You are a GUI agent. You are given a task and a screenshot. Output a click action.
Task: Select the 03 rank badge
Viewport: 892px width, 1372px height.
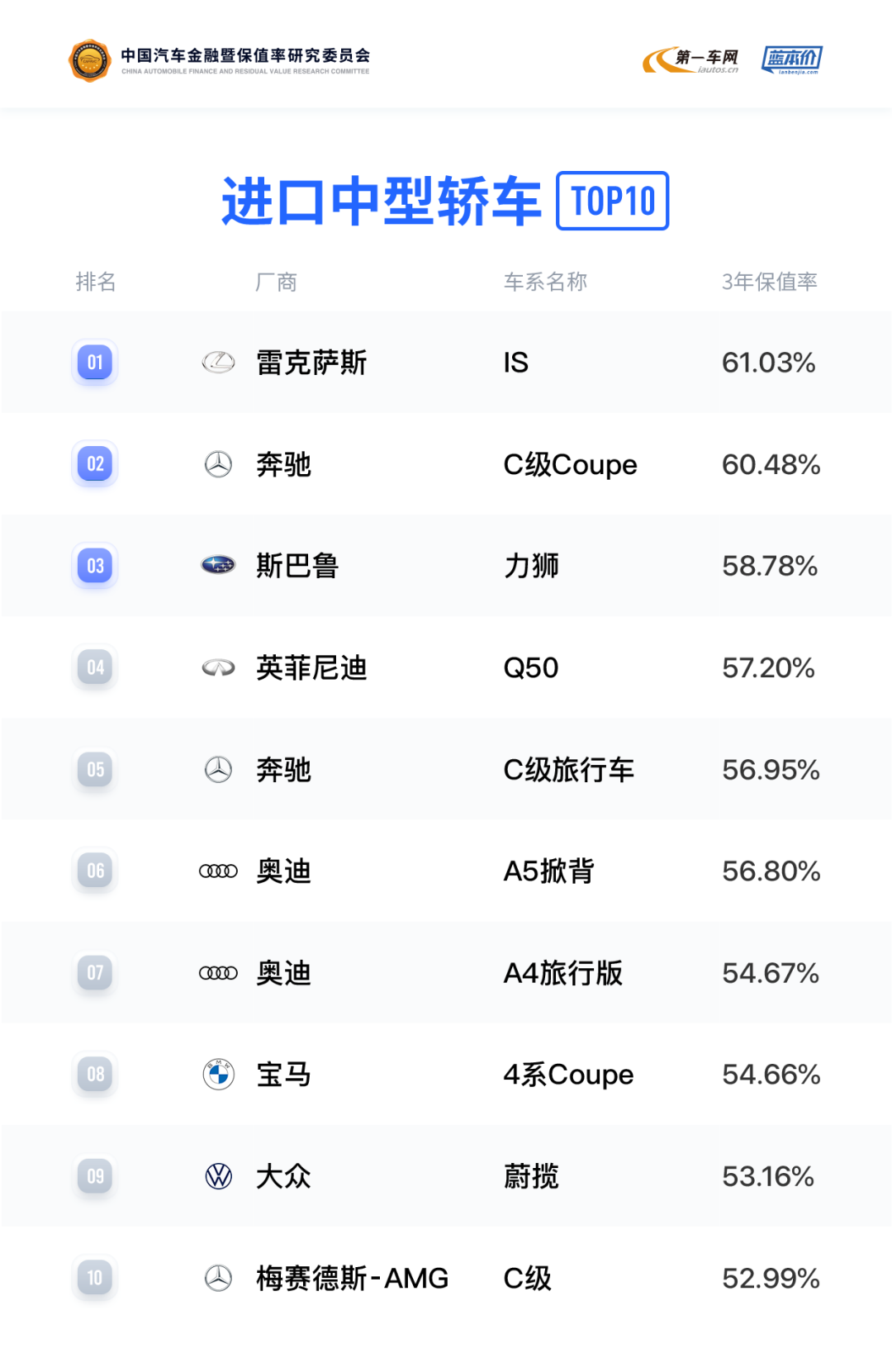[x=95, y=566]
